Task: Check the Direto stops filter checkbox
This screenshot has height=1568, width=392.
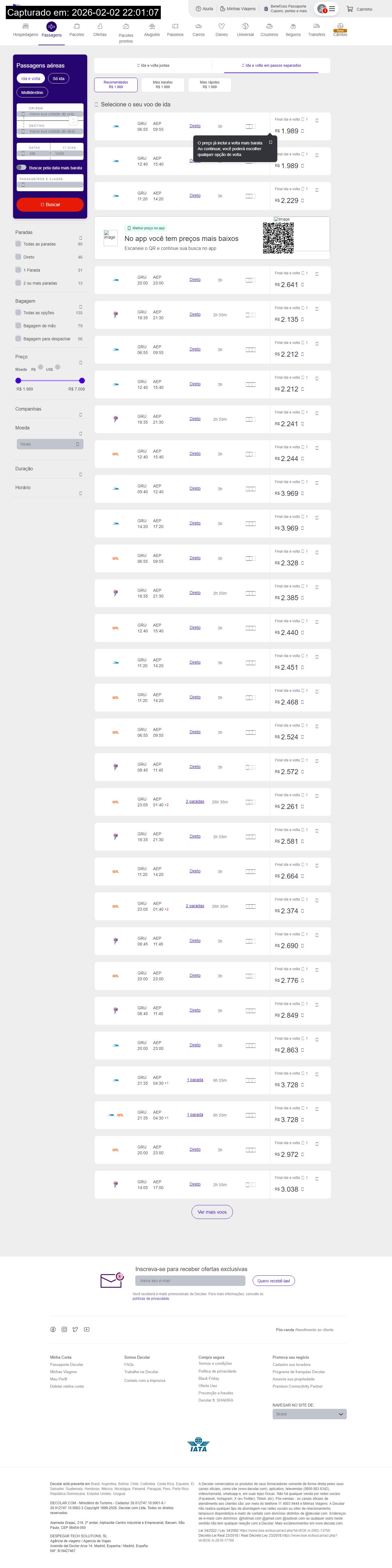Action: coord(18,257)
